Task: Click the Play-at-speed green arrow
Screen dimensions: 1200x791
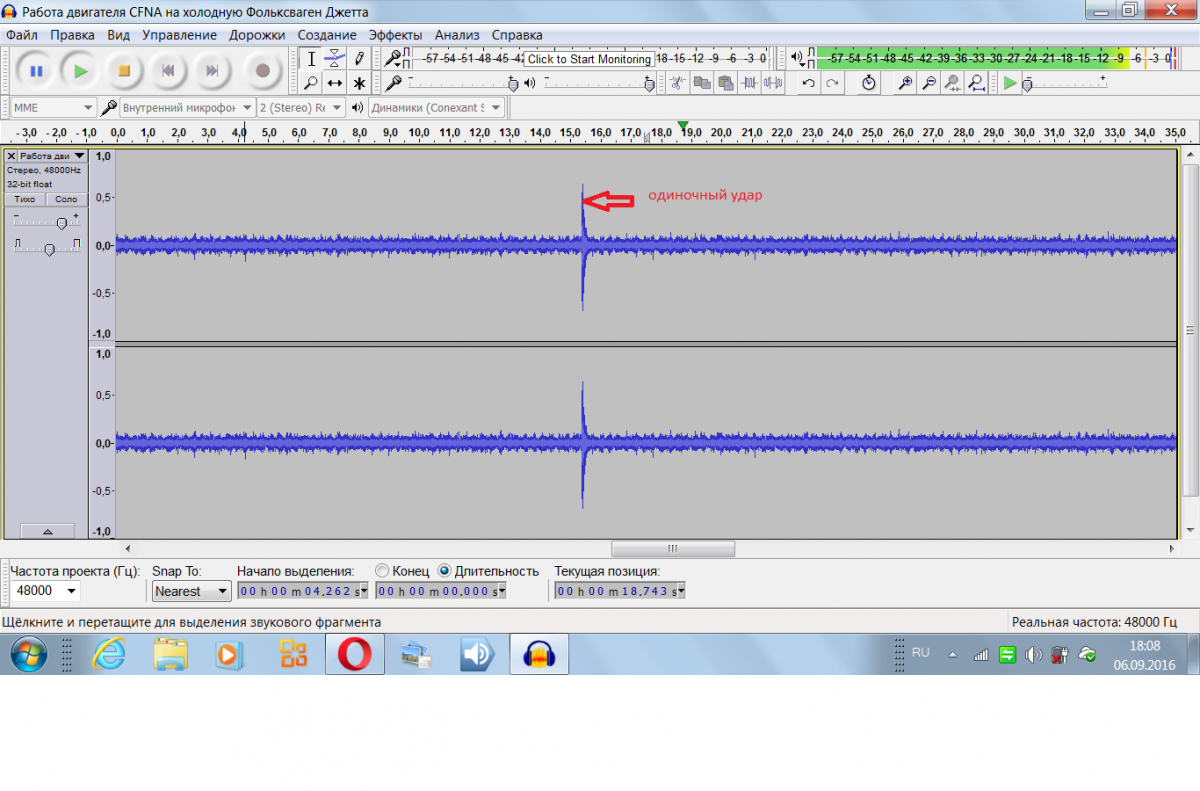Action: click(x=1010, y=83)
